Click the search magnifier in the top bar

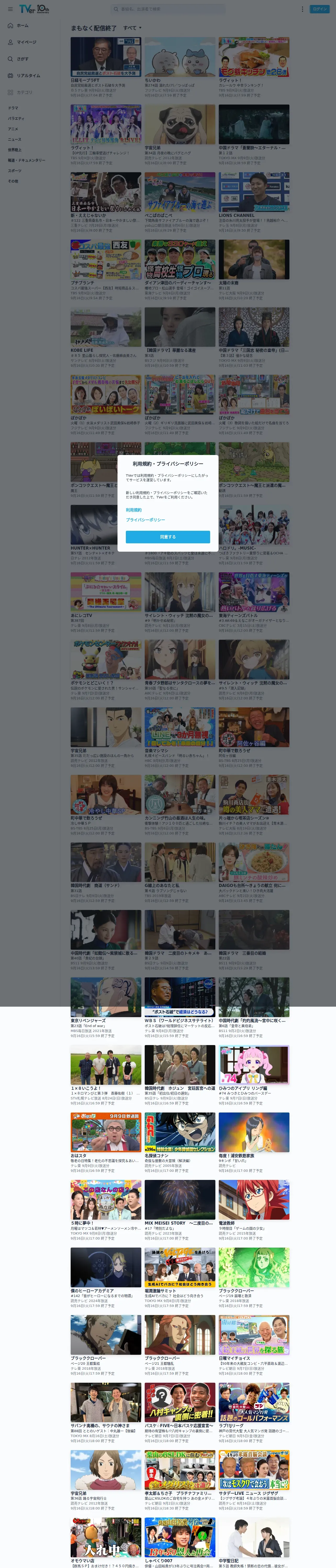(116, 9)
